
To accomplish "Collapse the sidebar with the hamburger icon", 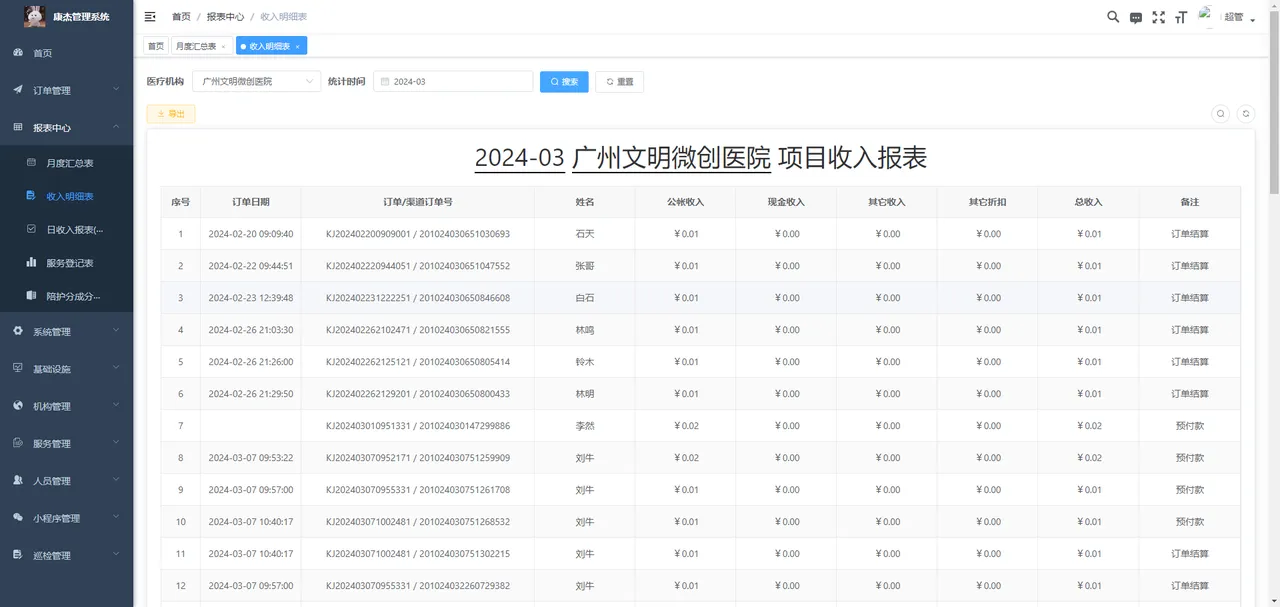I will (150, 17).
